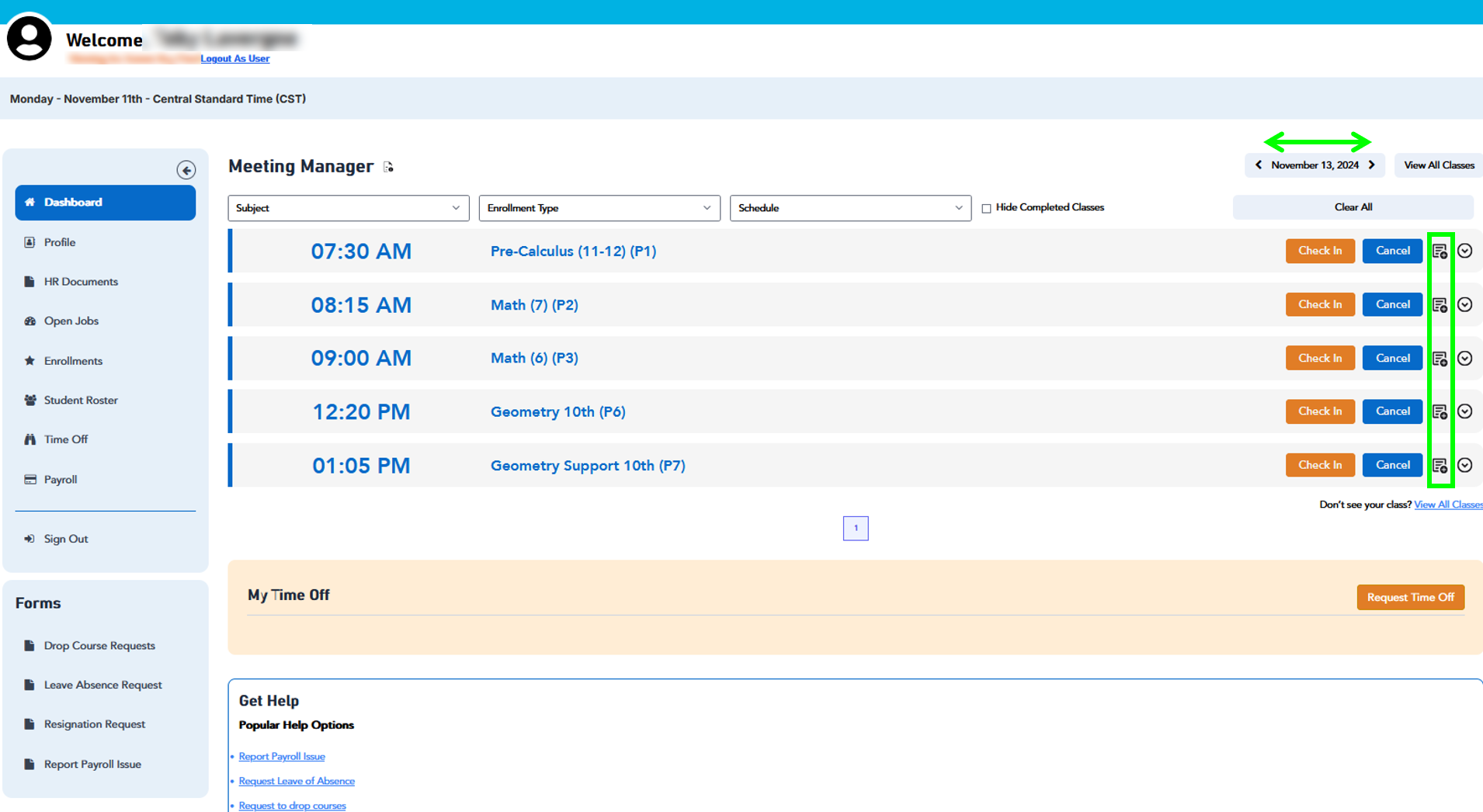Screen dimensions: 1483x812
Task: Click the notes icon for Pre-Calculus (11-12) (P1)
Action: pyautogui.click(x=1440, y=251)
